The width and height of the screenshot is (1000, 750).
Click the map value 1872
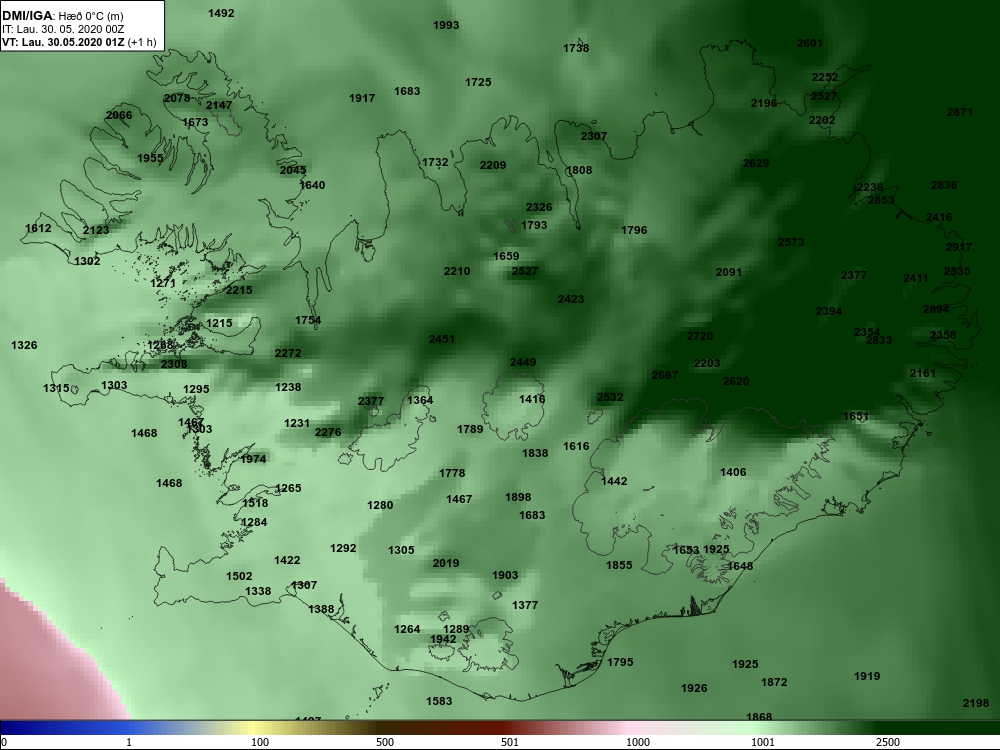tap(774, 682)
